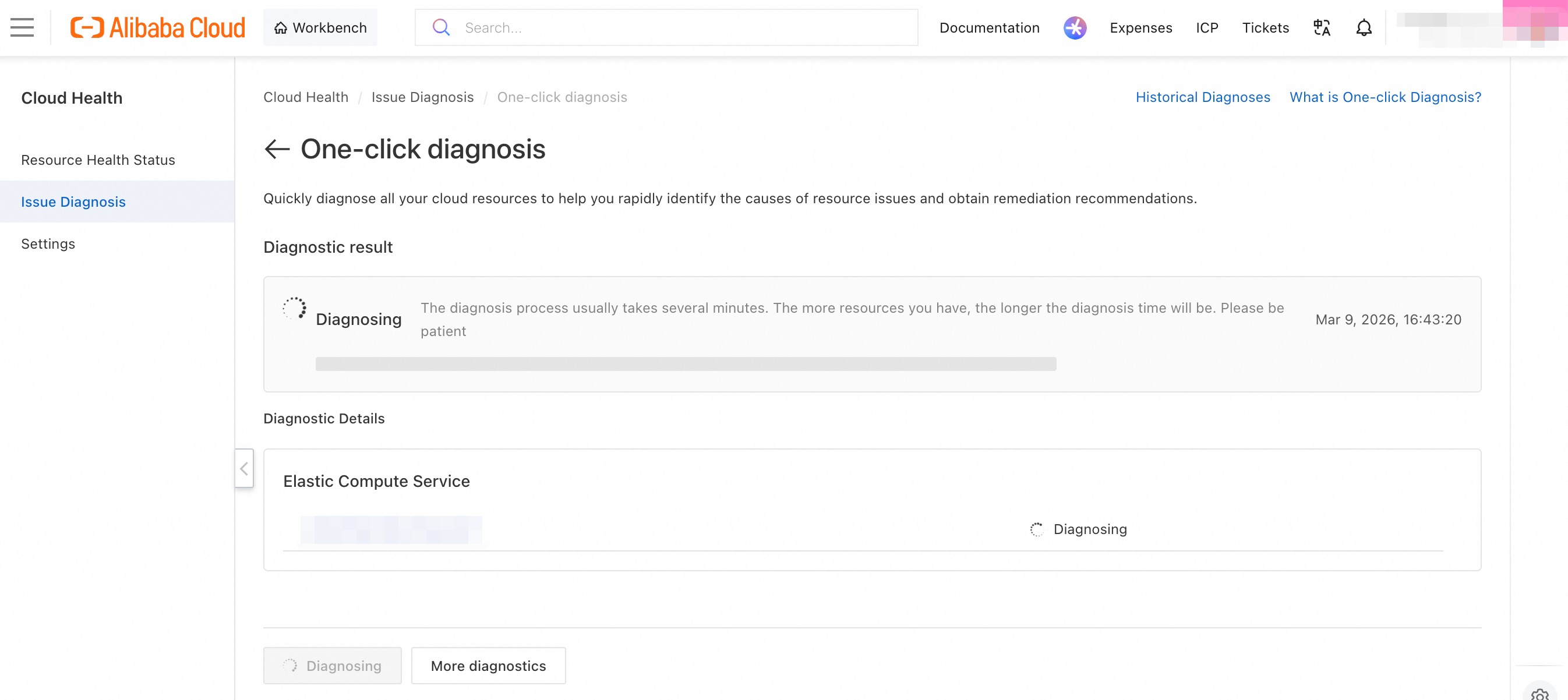Click the More diagnostics button

(488, 665)
